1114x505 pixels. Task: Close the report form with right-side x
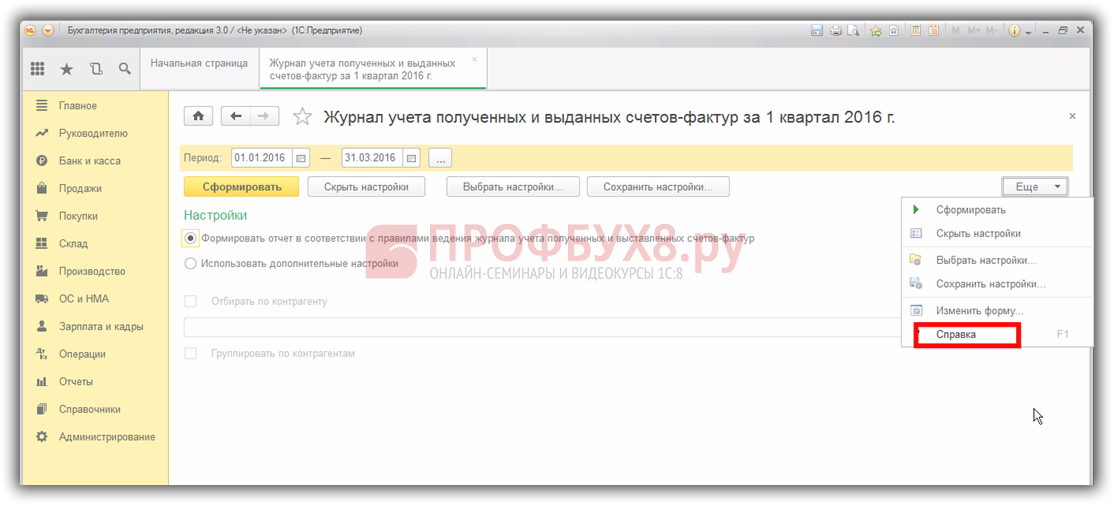click(x=1072, y=116)
